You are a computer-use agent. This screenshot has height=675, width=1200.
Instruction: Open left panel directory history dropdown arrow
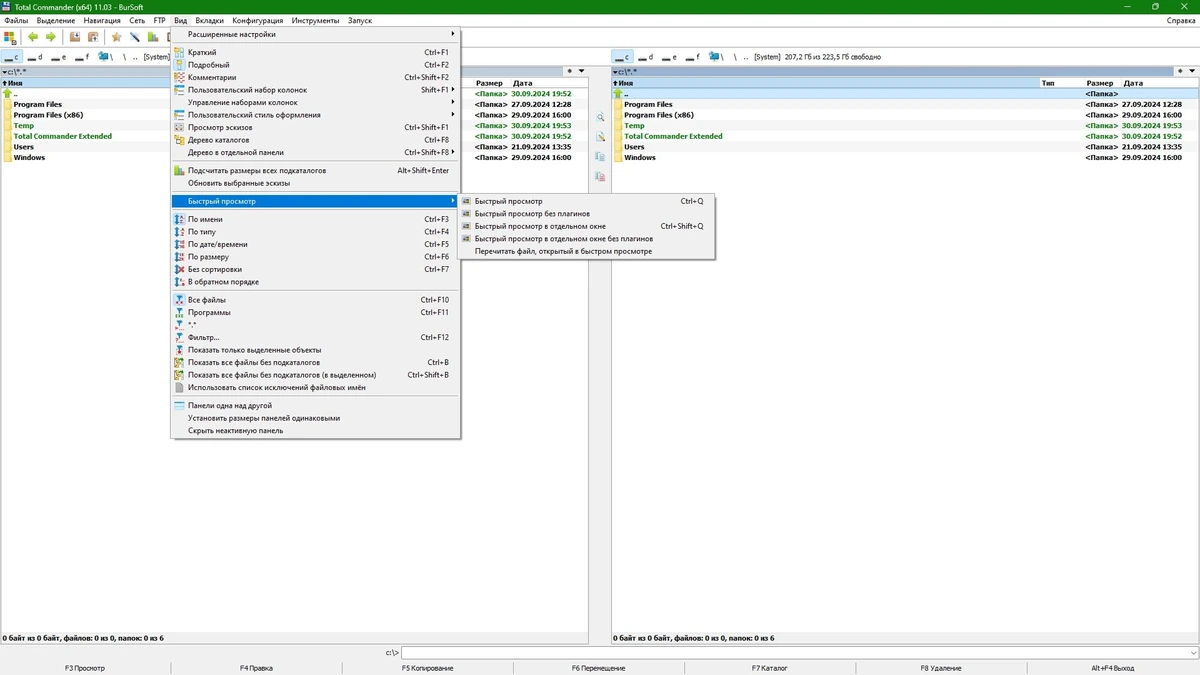(581, 71)
